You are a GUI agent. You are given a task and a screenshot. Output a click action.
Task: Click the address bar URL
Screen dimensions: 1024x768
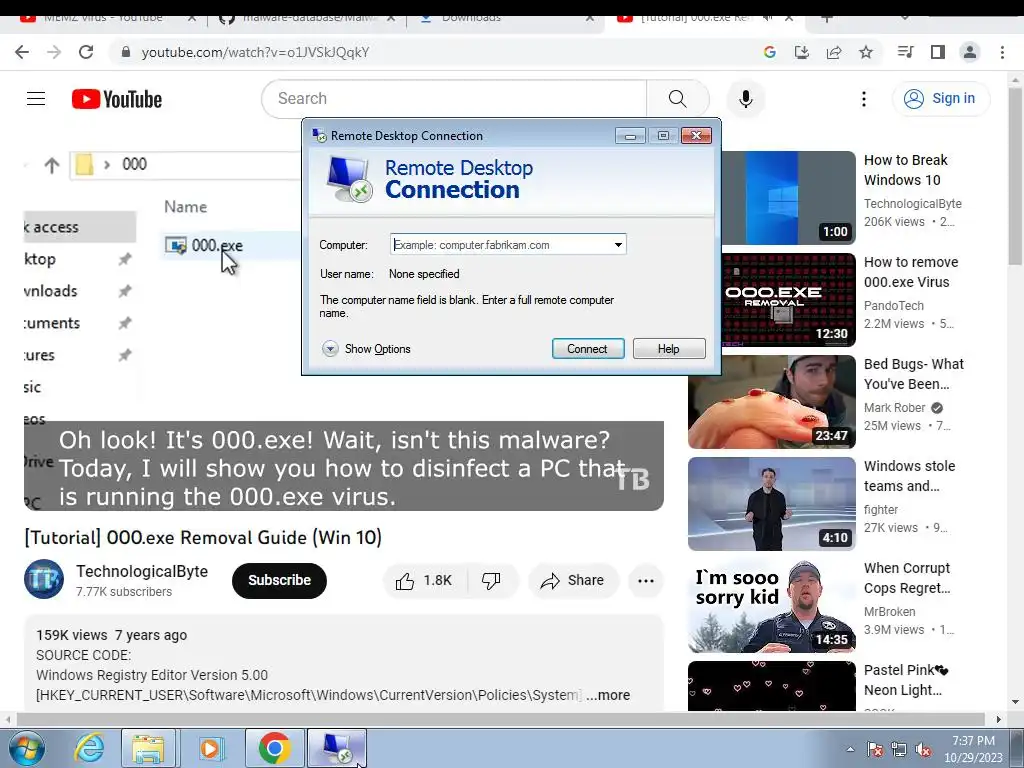point(255,52)
